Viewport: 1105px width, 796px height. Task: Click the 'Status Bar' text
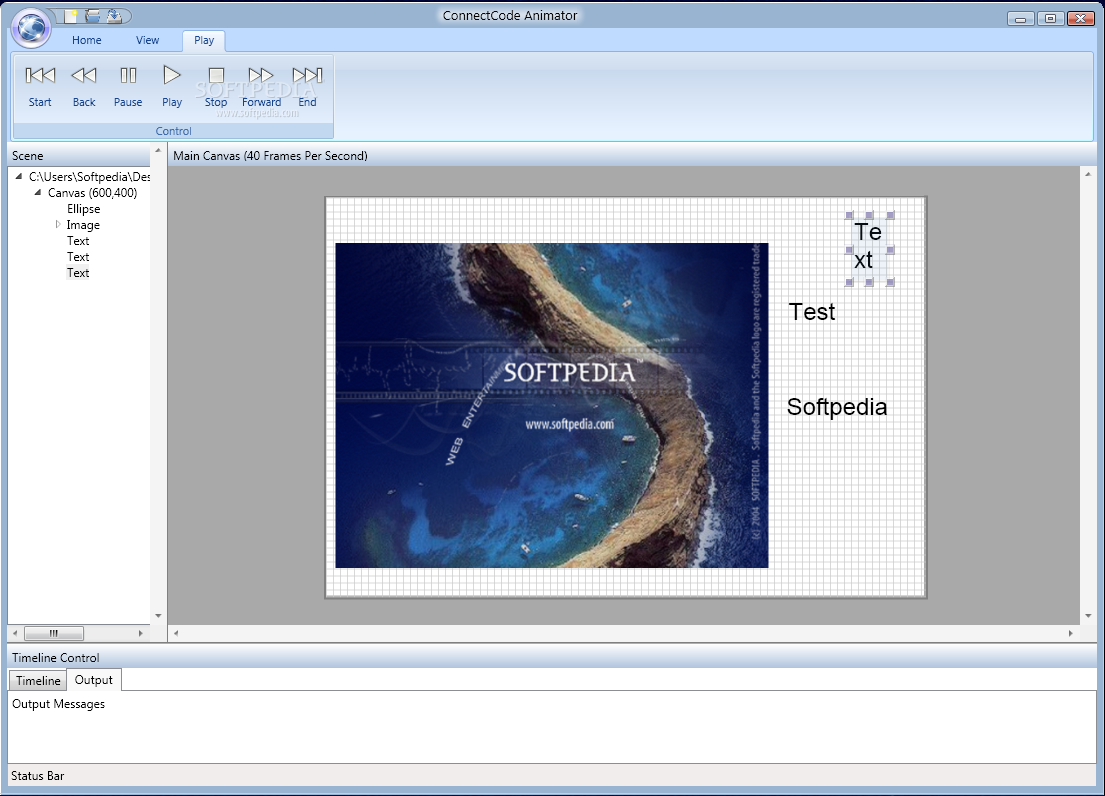[x=37, y=776]
